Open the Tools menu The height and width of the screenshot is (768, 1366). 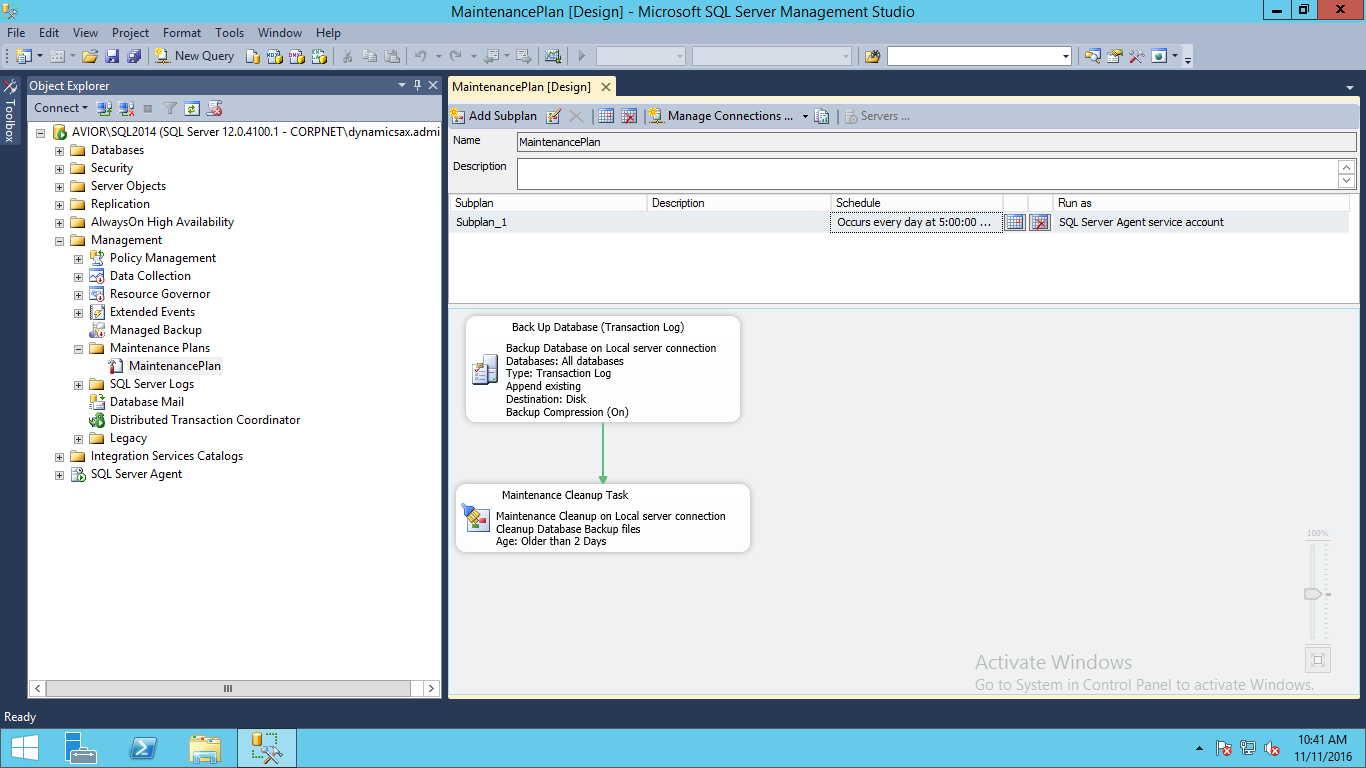[229, 33]
